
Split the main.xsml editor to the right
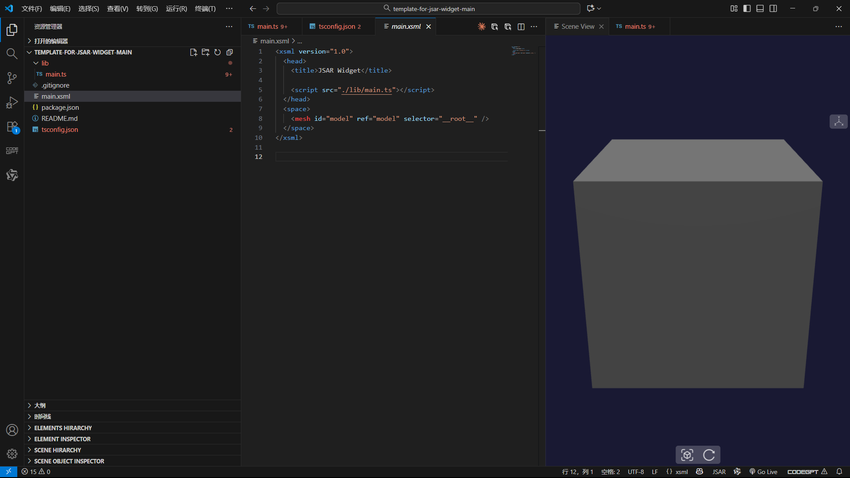point(521,26)
